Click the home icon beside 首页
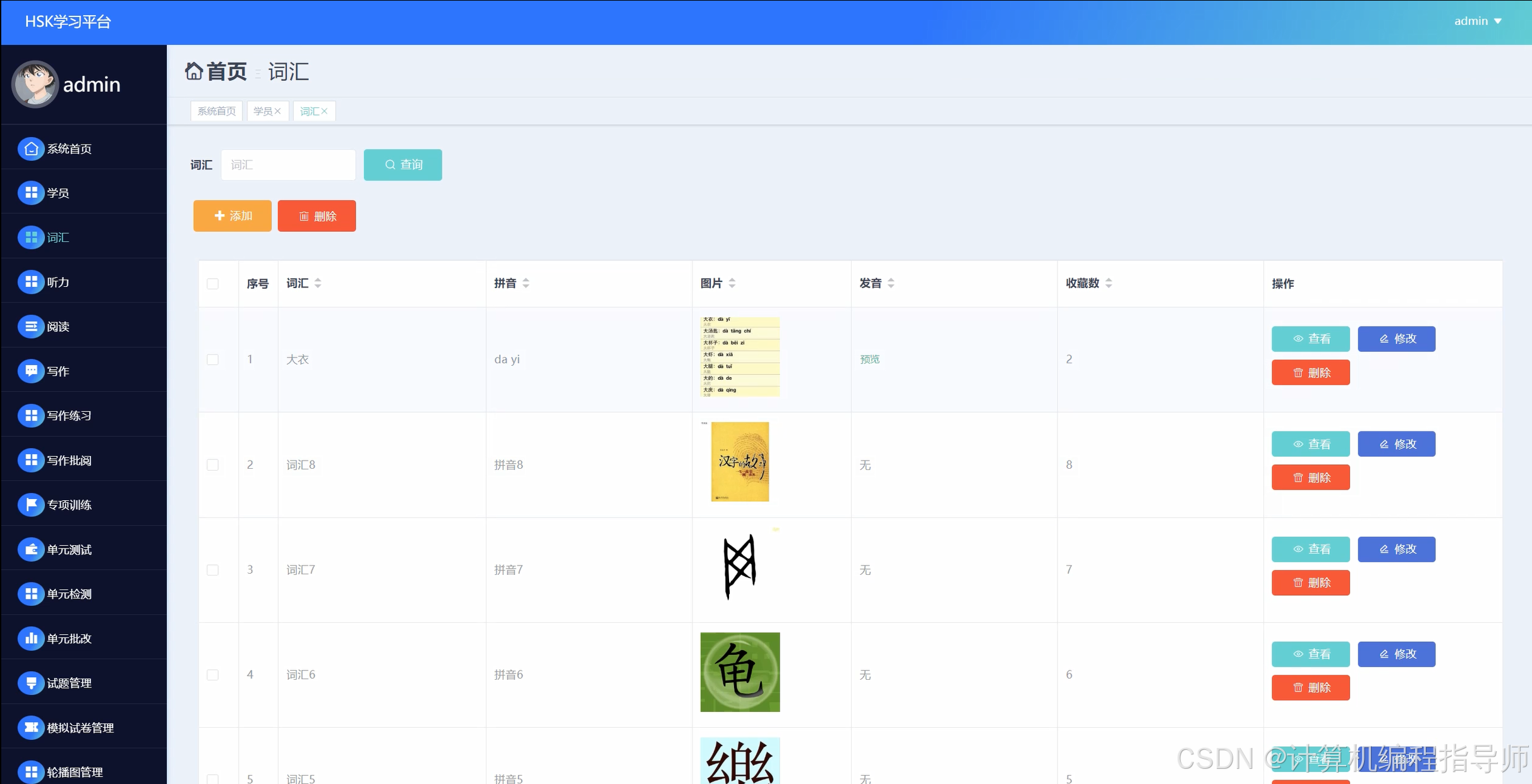The height and width of the screenshot is (784, 1532). (x=193, y=71)
